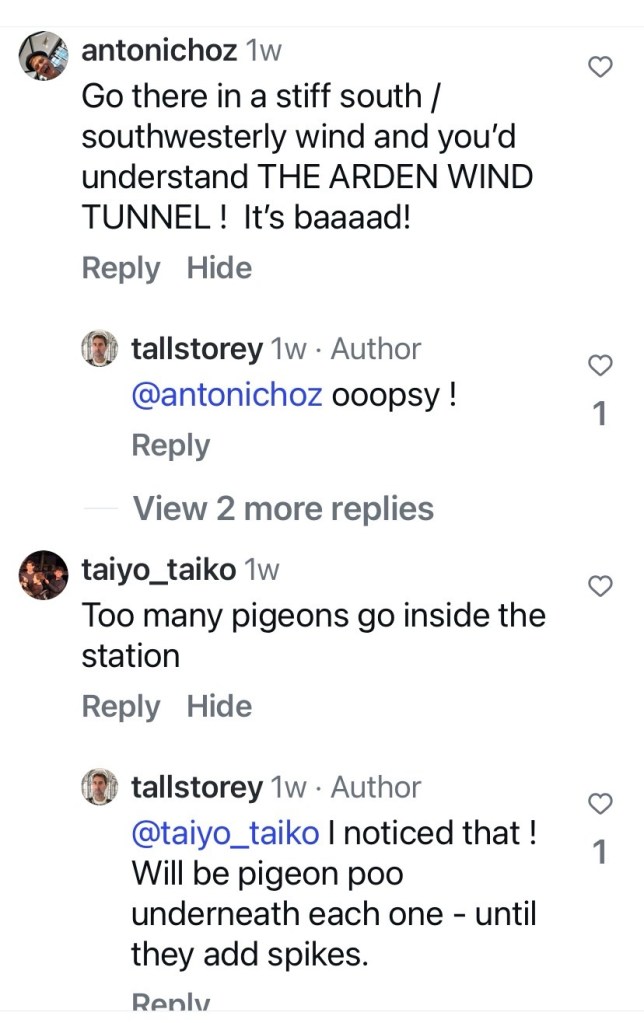View like count on pigeon poo reply
Viewport: 644px width, 1023px height.
tap(599, 853)
